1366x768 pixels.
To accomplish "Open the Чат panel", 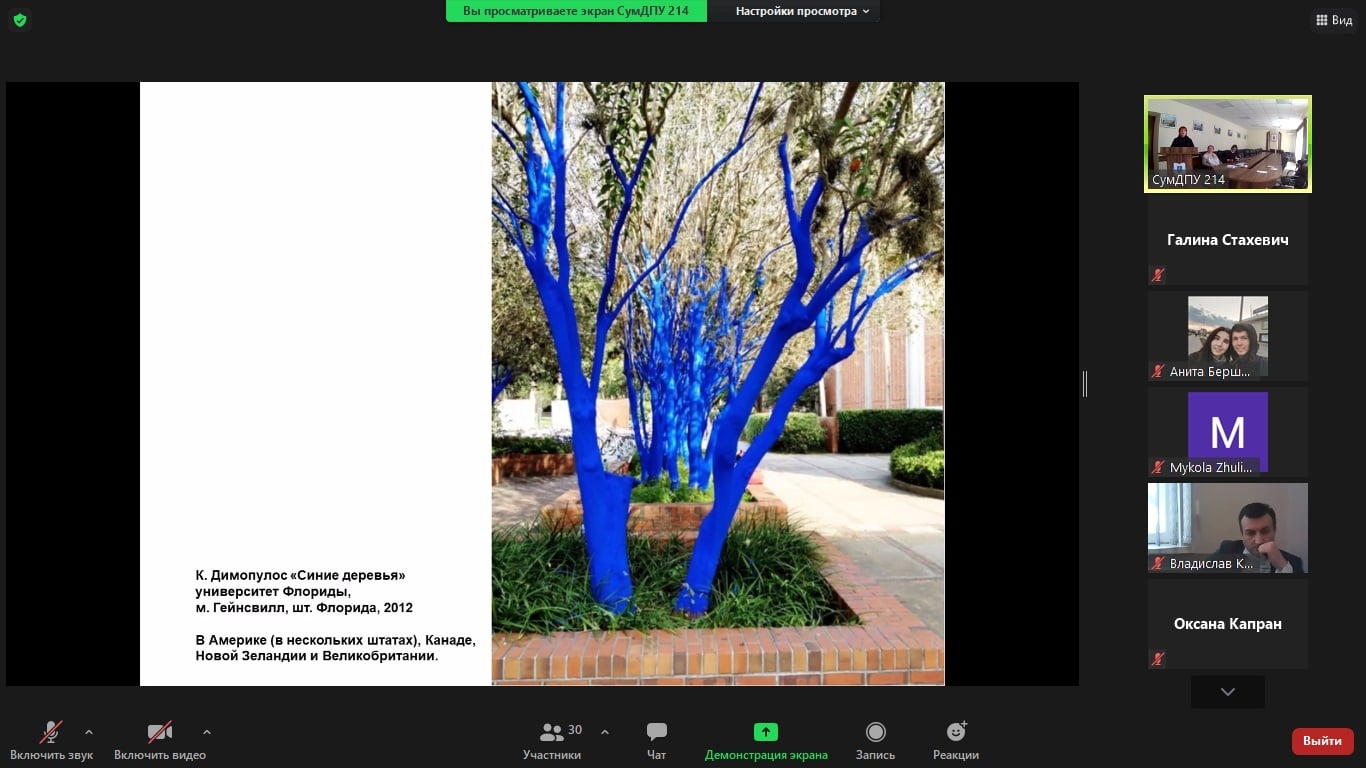I will pos(657,741).
